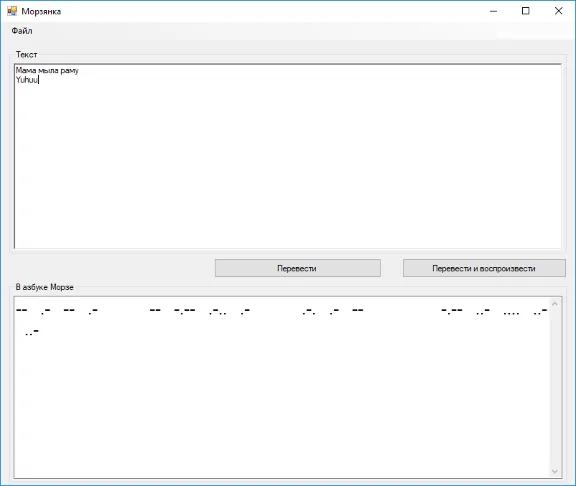This screenshot has height=486, width=576.
Task: Click the first Morse group "--" in output
Action: coord(22,310)
